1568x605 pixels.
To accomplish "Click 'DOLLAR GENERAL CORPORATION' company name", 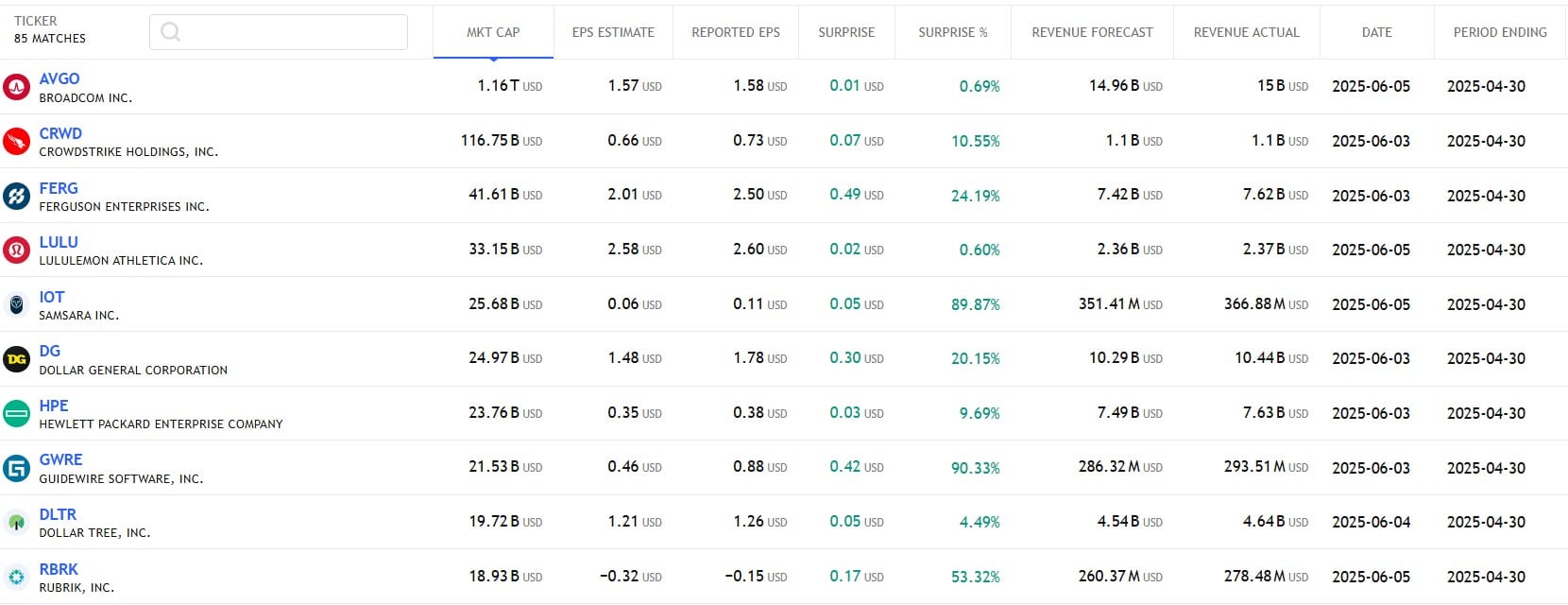I will click(x=133, y=371).
